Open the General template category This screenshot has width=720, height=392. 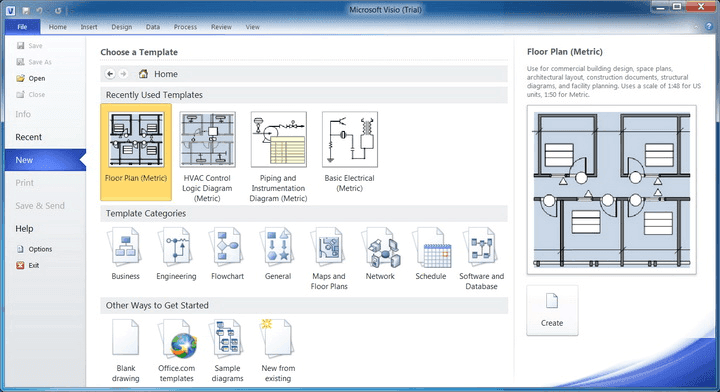pos(278,254)
